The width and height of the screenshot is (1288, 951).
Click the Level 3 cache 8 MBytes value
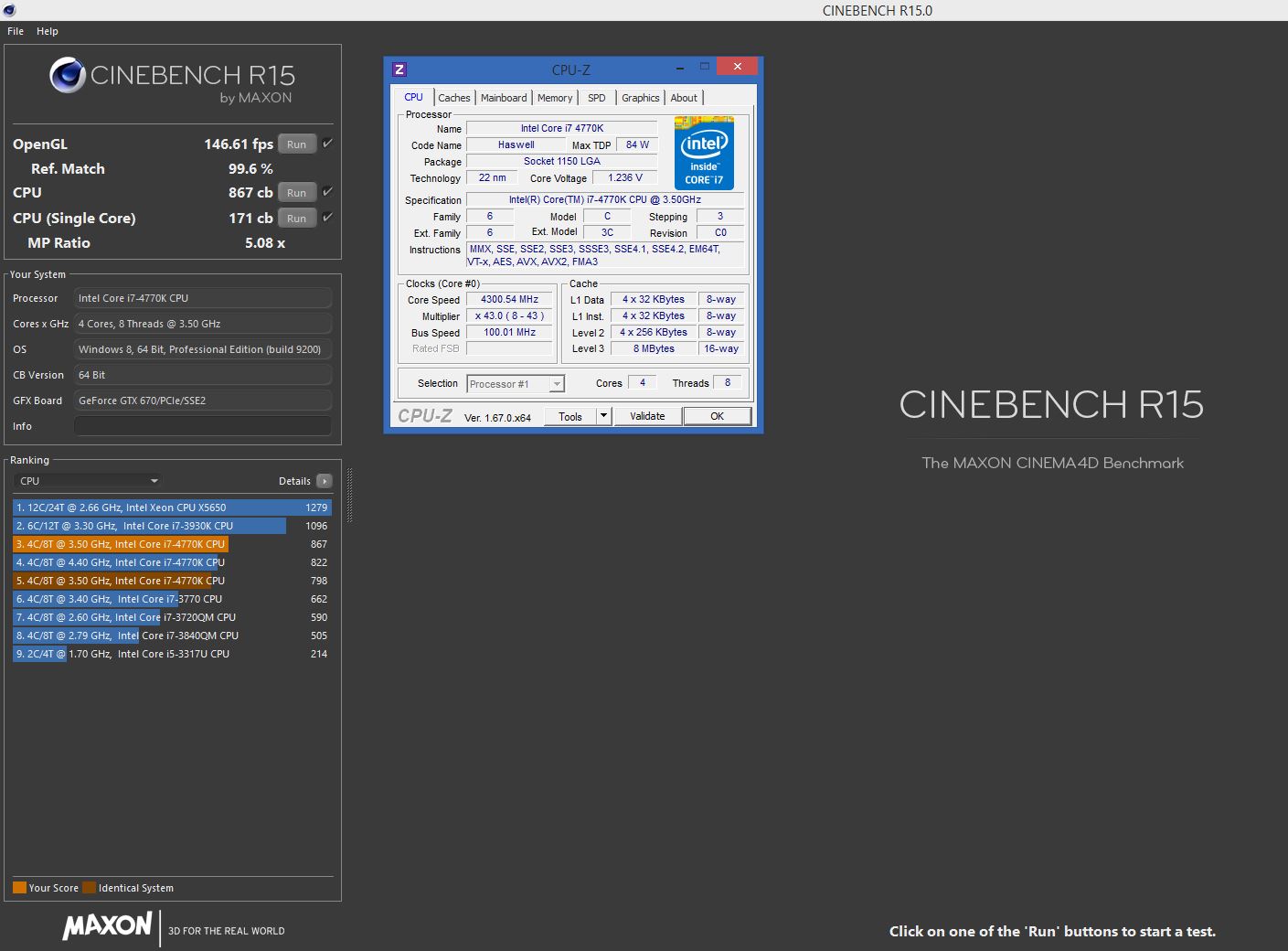click(x=654, y=348)
